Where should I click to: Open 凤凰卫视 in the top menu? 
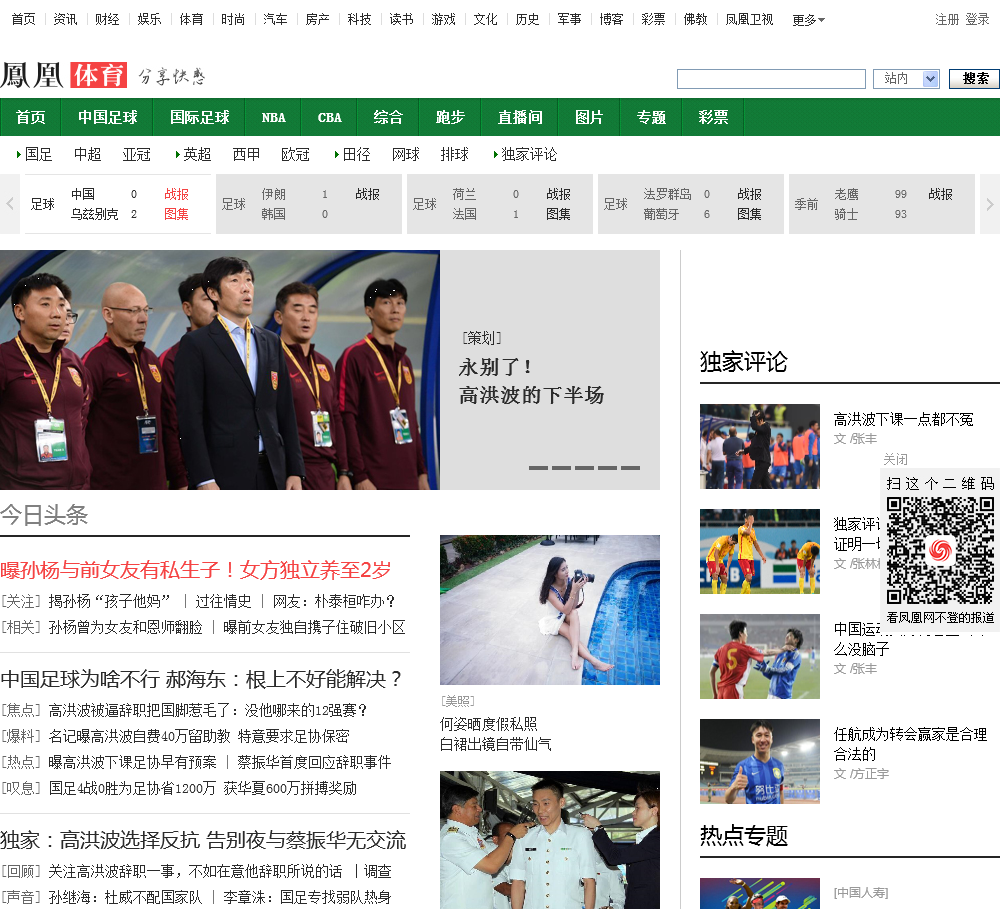(x=749, y=19)
